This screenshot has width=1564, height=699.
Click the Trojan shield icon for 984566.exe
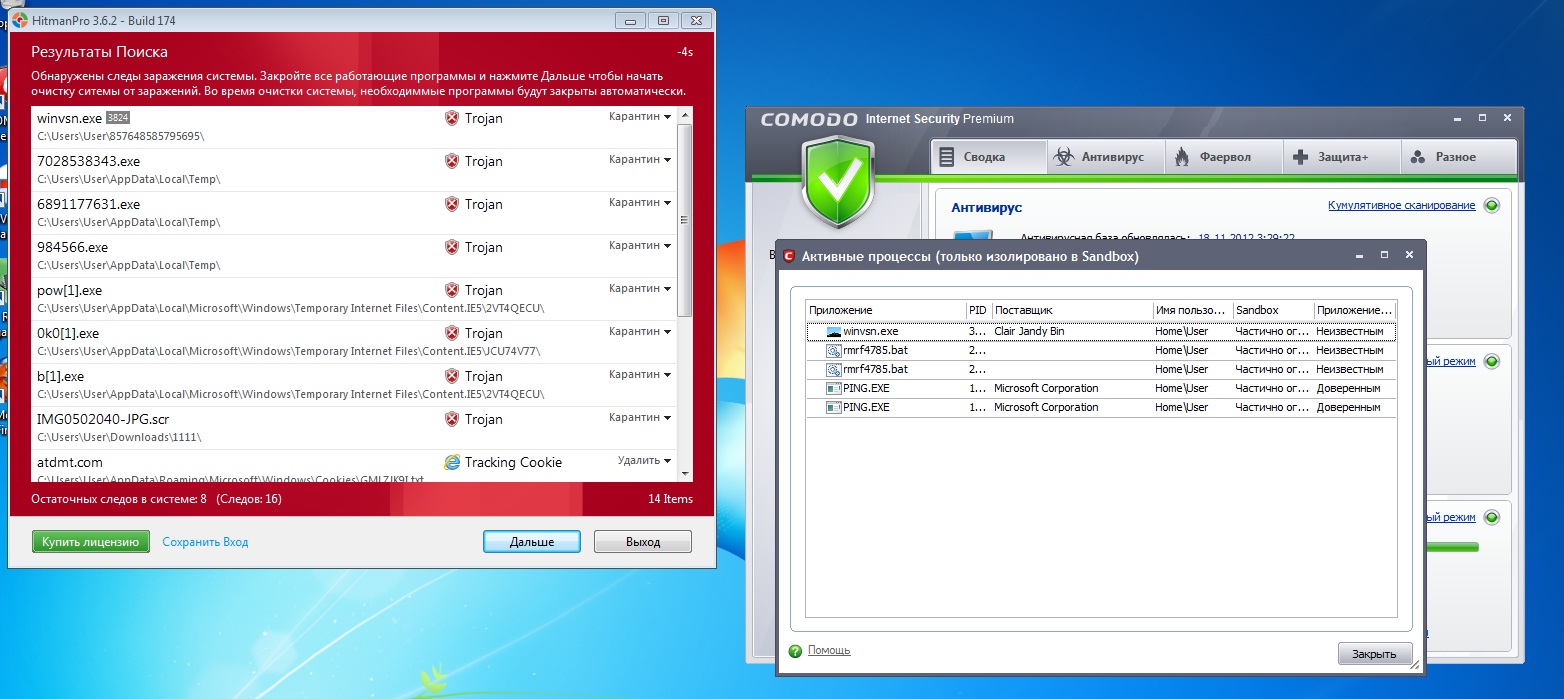[451, 247]
